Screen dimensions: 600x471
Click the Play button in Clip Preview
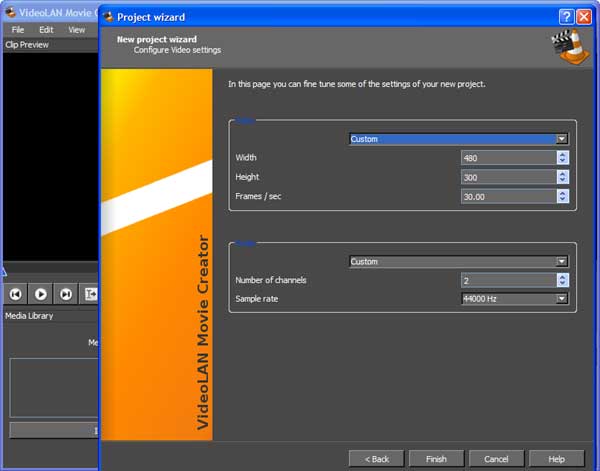point(41,294)
